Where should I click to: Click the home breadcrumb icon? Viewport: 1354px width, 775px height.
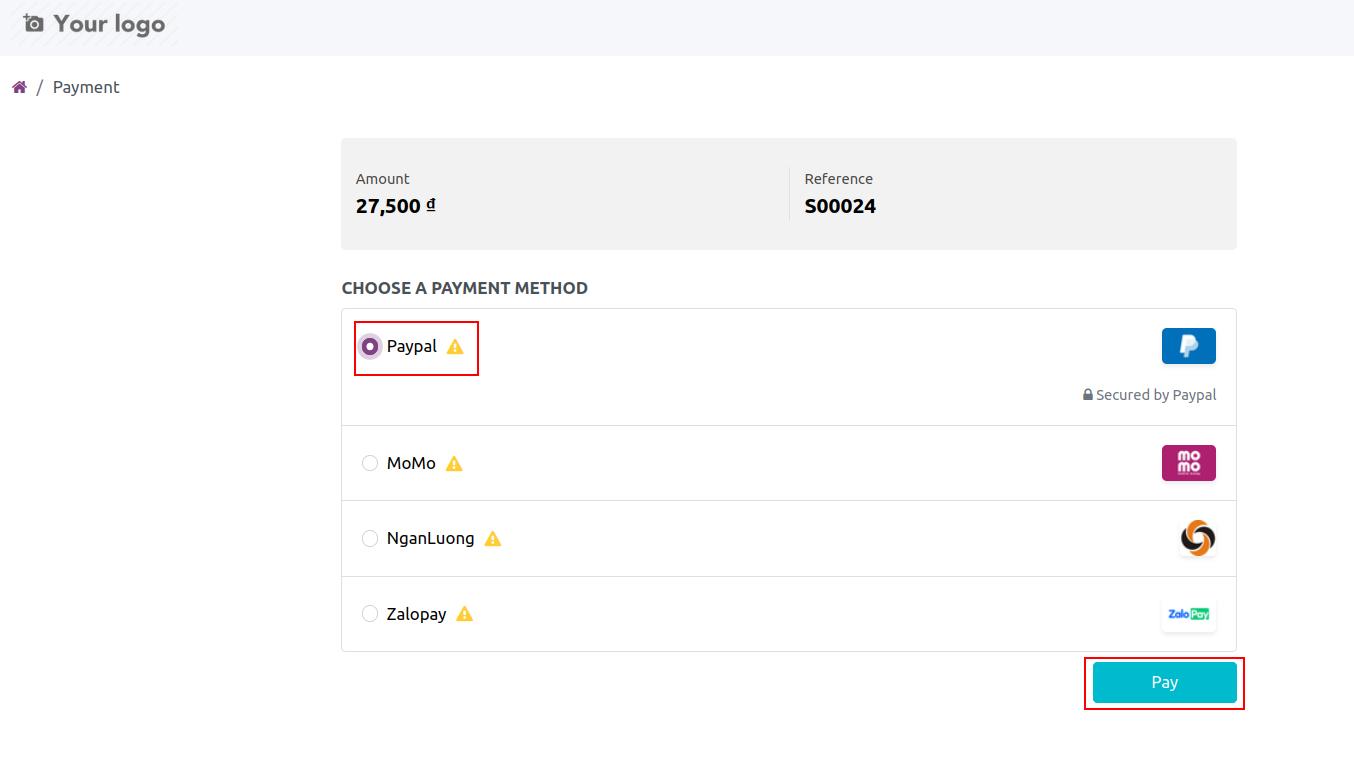tap(19, 87)
